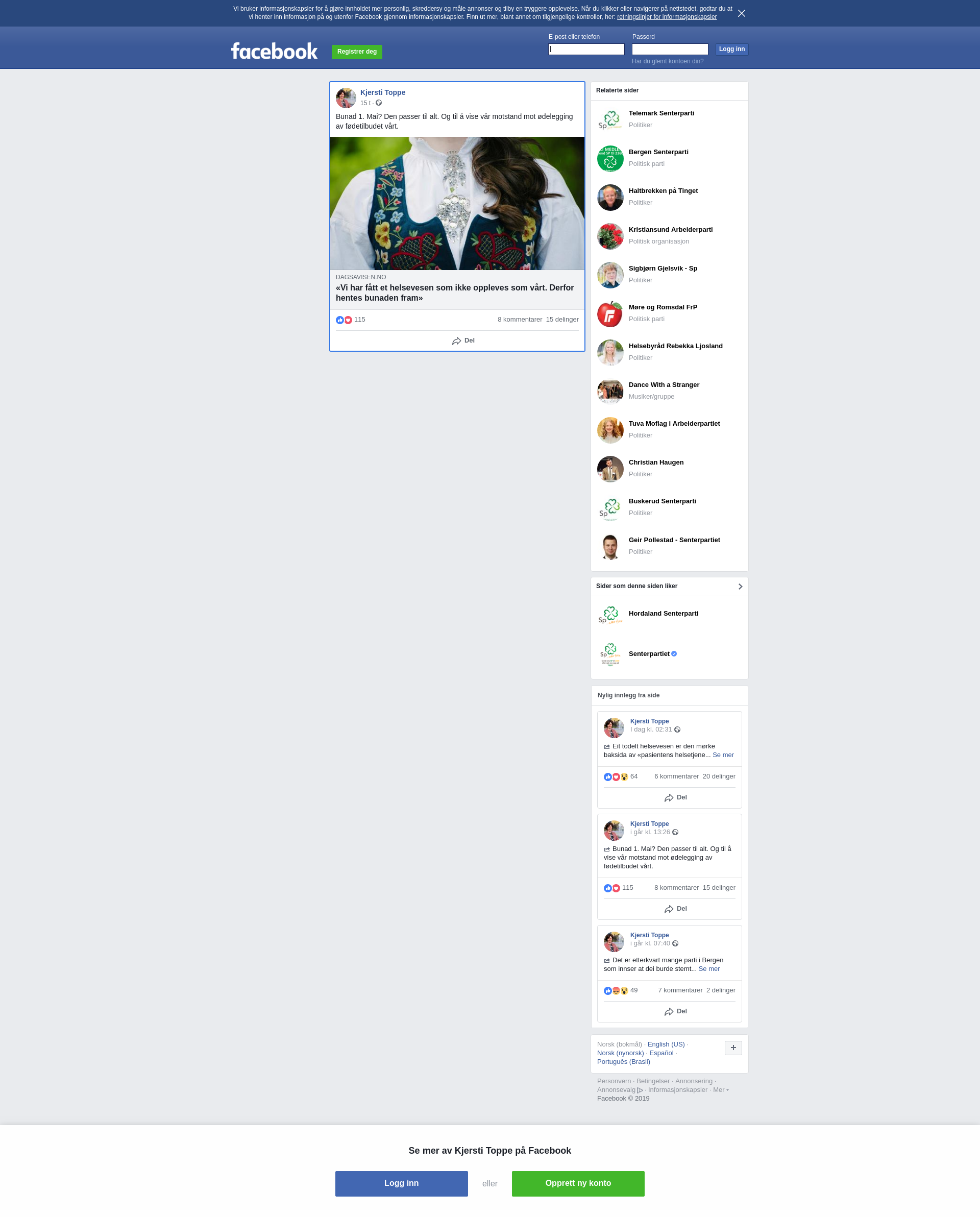
Task: Open Bergen Senterparti green logo
Action: [610, 159]
